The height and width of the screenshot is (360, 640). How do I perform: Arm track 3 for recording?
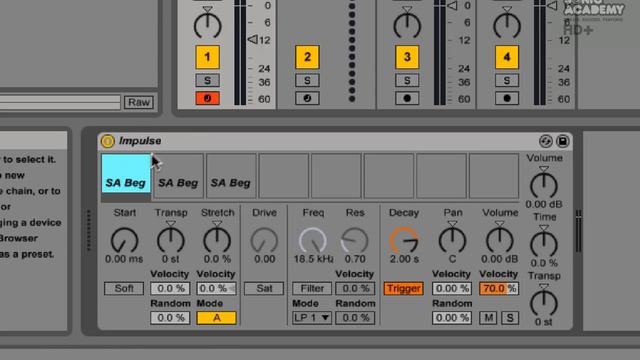tap(407, 98)
